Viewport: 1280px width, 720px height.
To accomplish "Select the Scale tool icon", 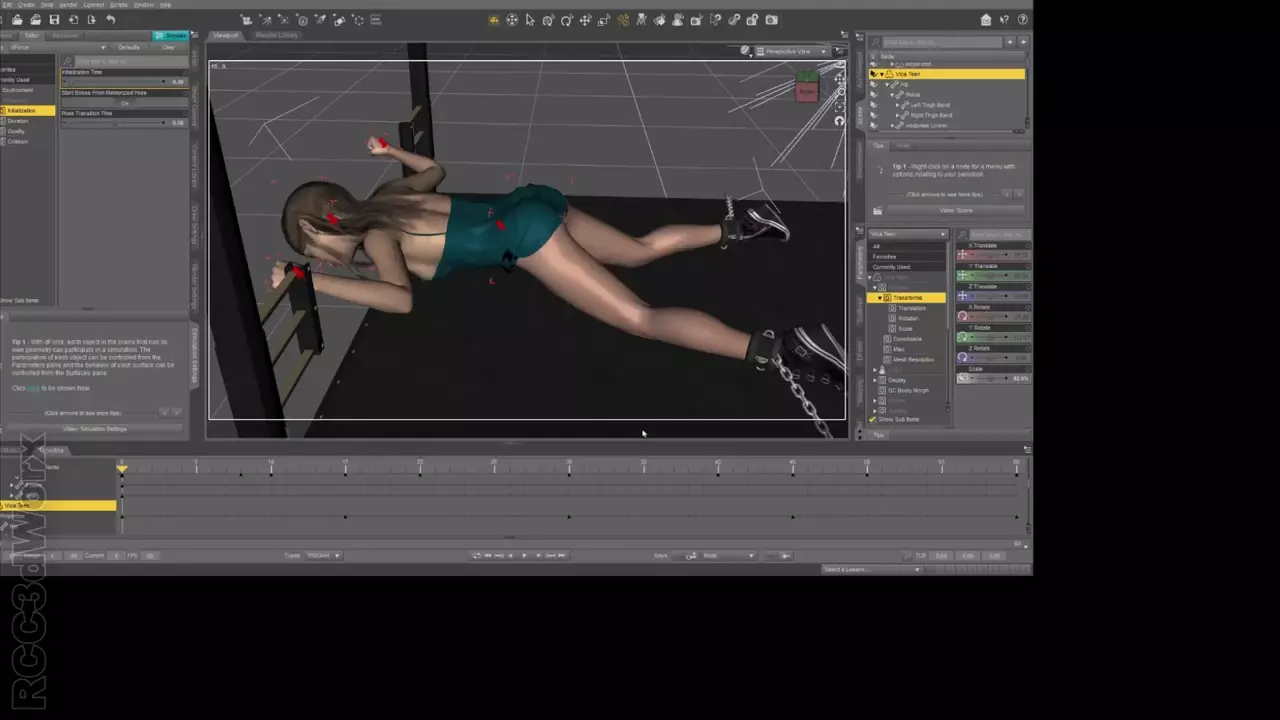I will [x=604, y=20].
